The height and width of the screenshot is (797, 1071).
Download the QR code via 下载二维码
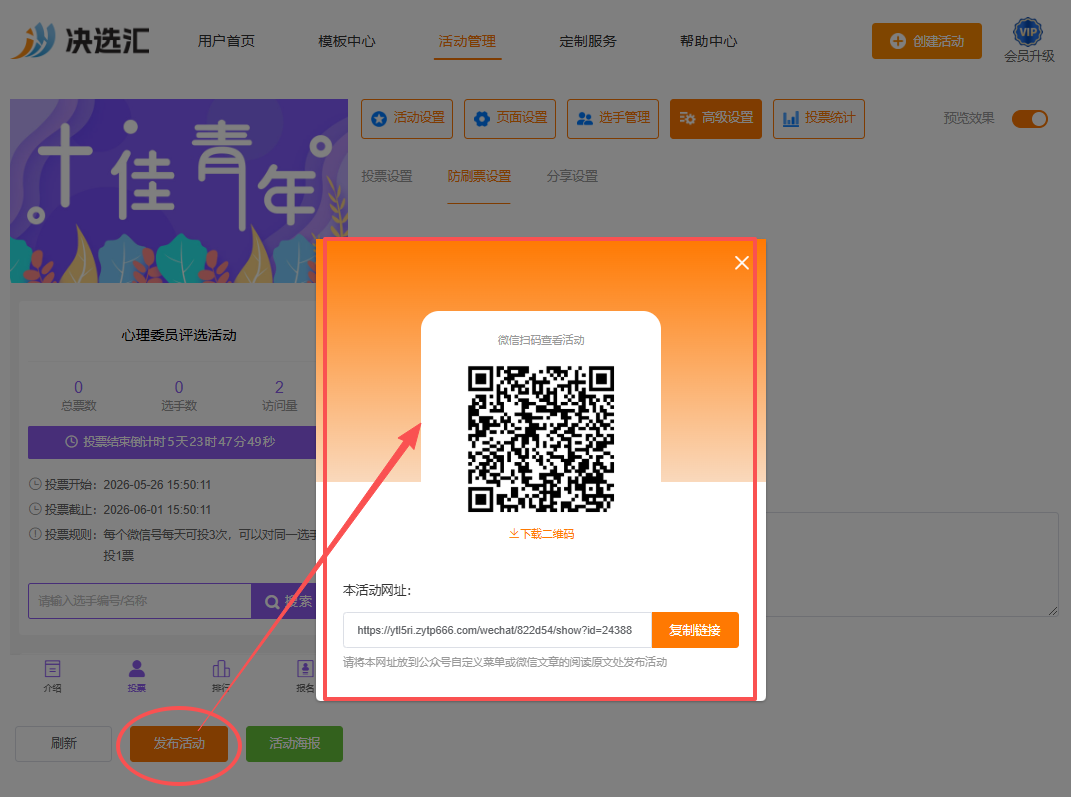[x=541, y=534]
